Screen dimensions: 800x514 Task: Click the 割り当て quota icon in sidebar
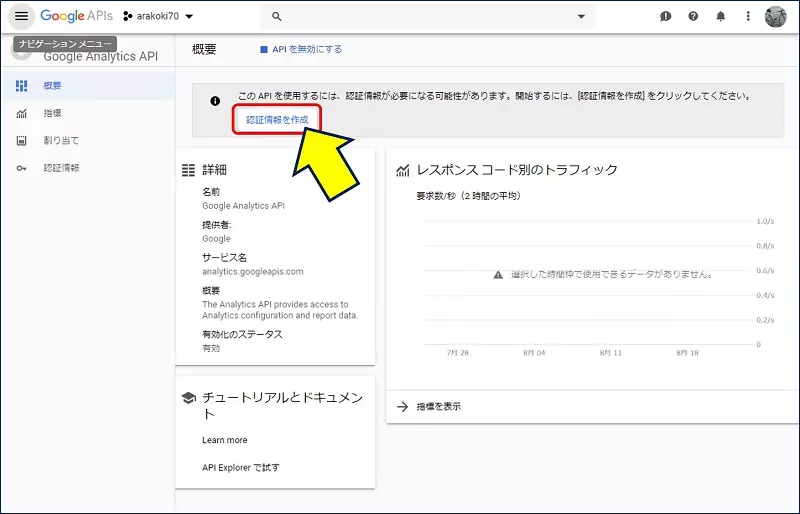pyautogui.click(x=21, y=140)
